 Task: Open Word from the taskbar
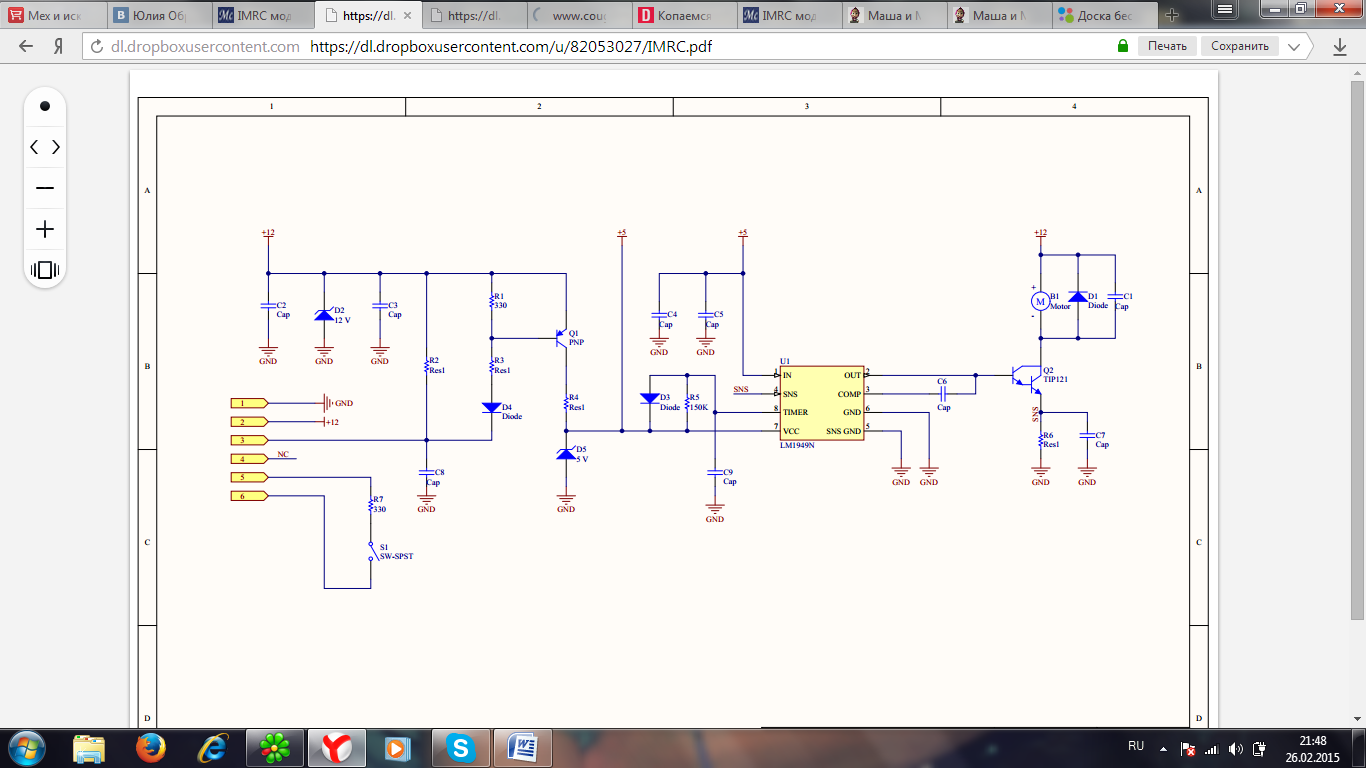[523, 747]
